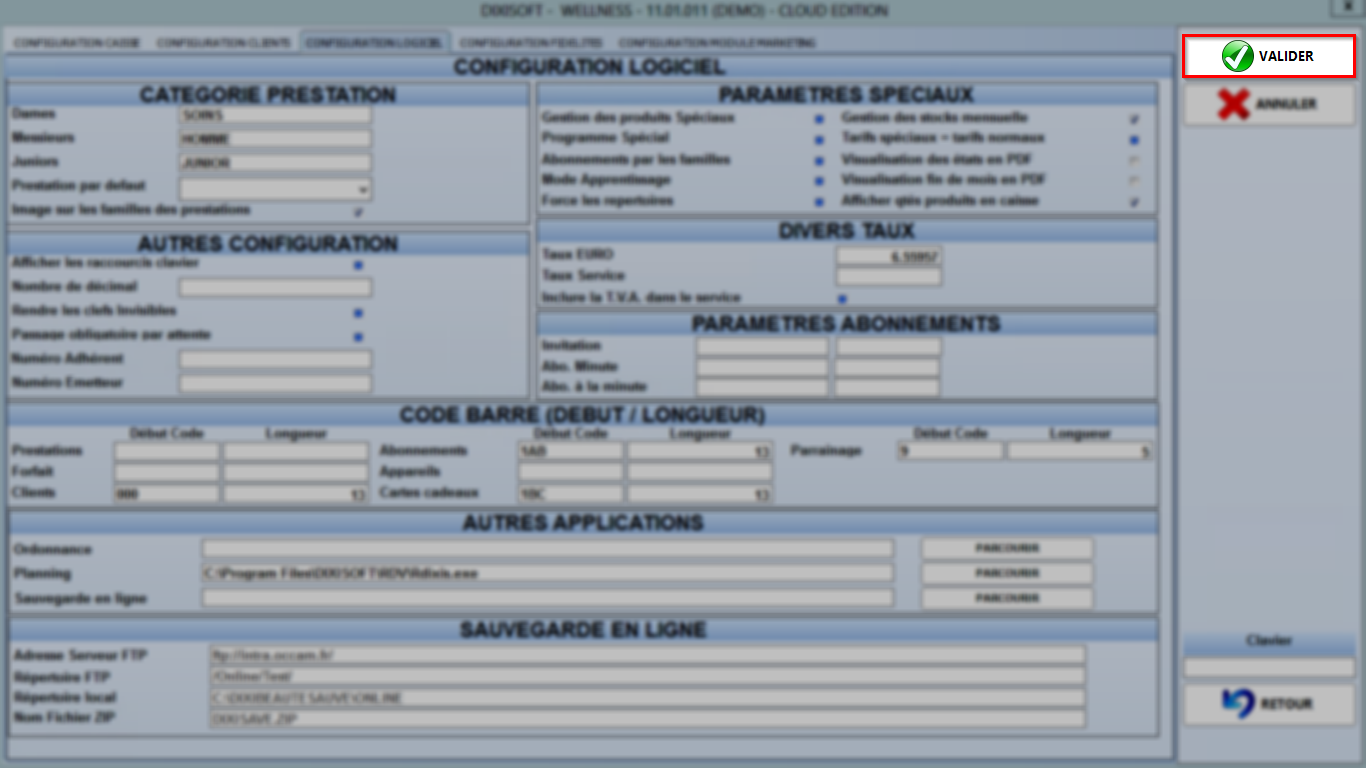This screenshot has height=768, width=1366.
Task: Click the Sauvegarde en ligne path field
Action: click(548, 598)
